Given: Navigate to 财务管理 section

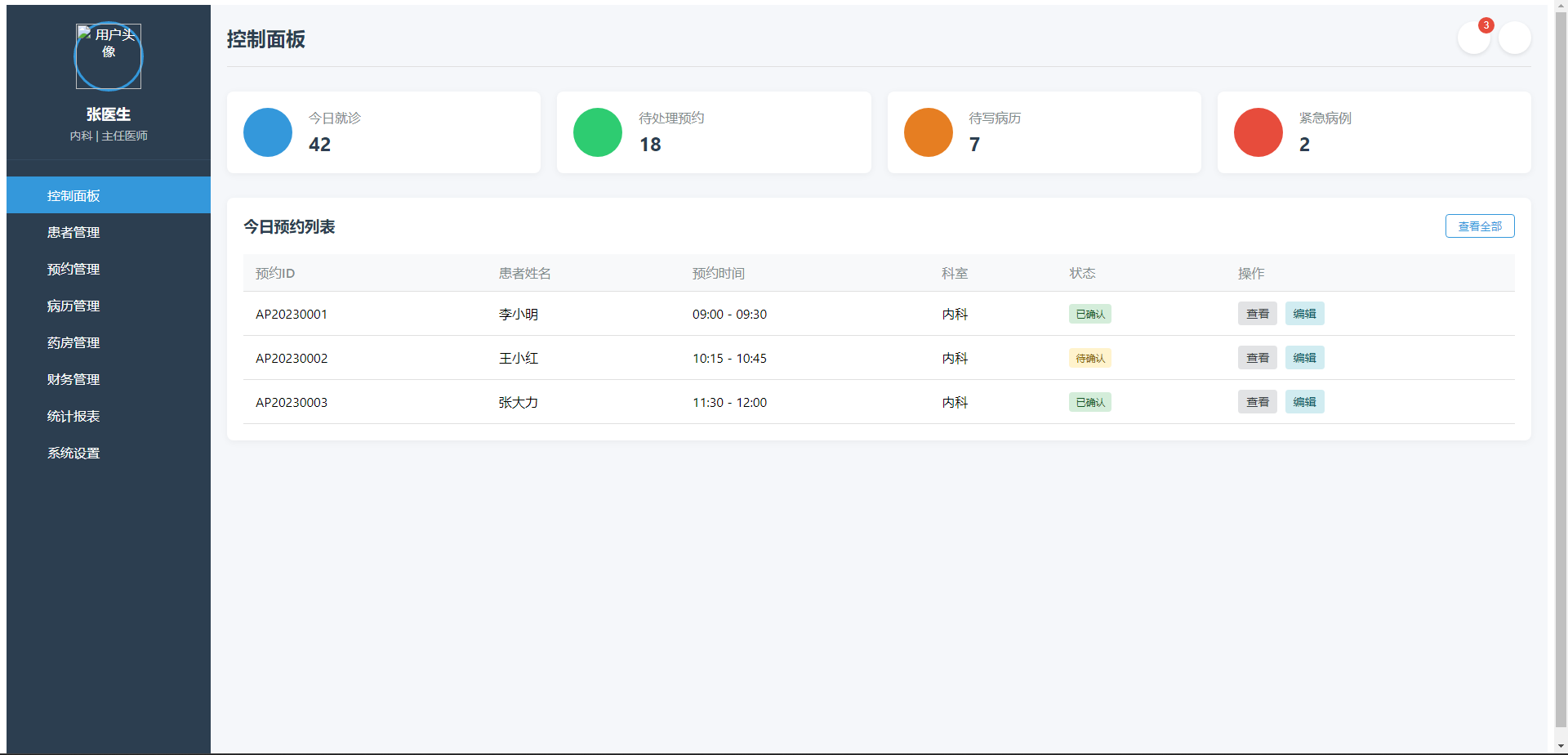Looking at the screenshot, I should coord(73,379).
